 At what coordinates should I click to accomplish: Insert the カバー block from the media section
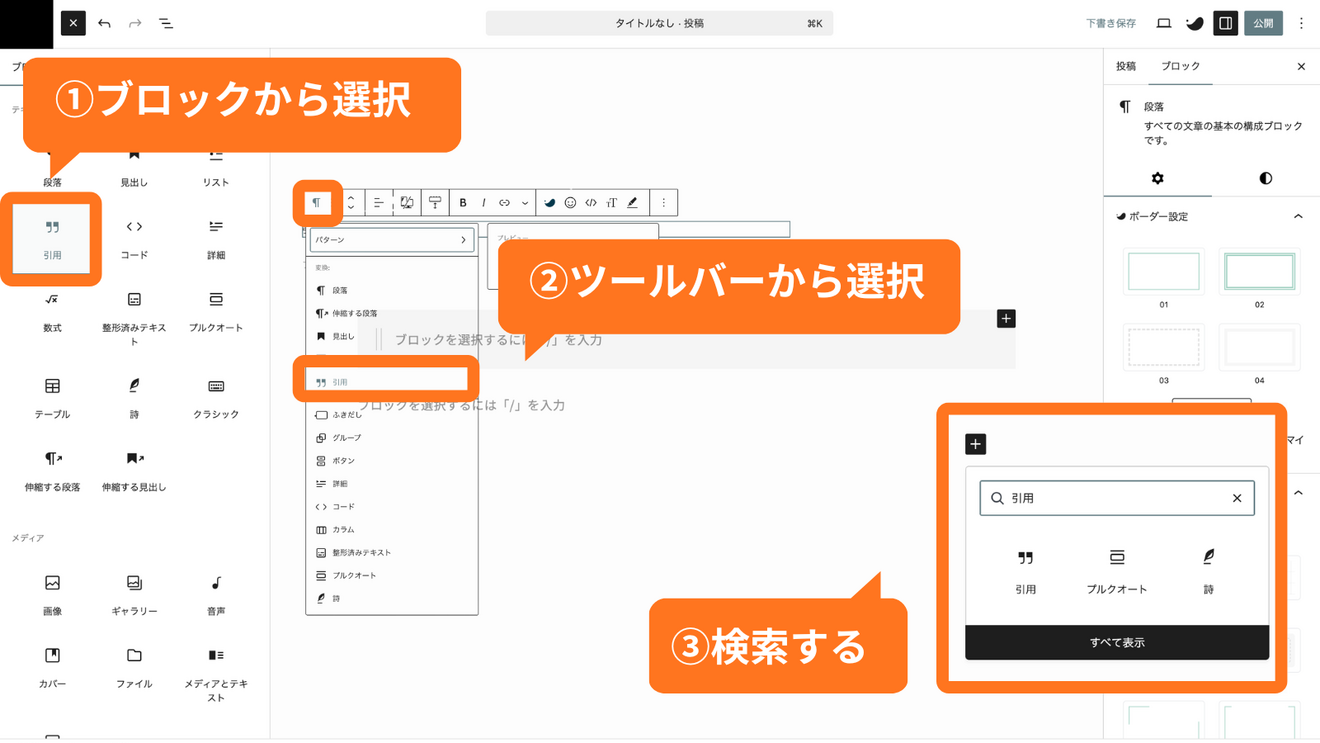pos(52,668)
